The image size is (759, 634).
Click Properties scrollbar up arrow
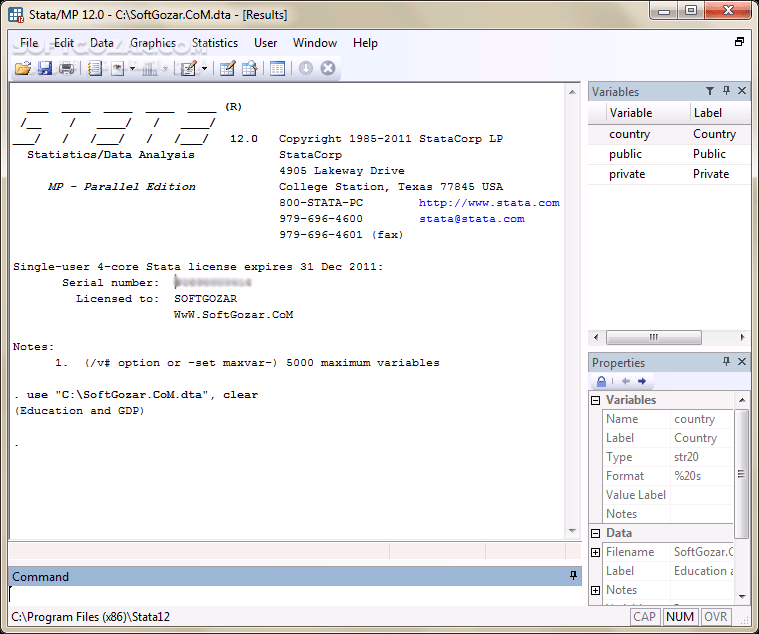[x=742, y=400]
